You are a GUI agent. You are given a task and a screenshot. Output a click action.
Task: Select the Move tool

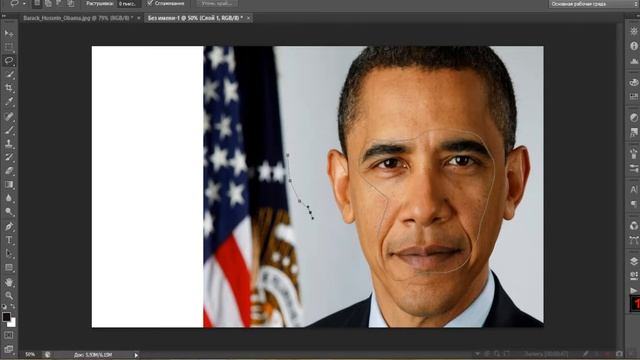[9, 33]
